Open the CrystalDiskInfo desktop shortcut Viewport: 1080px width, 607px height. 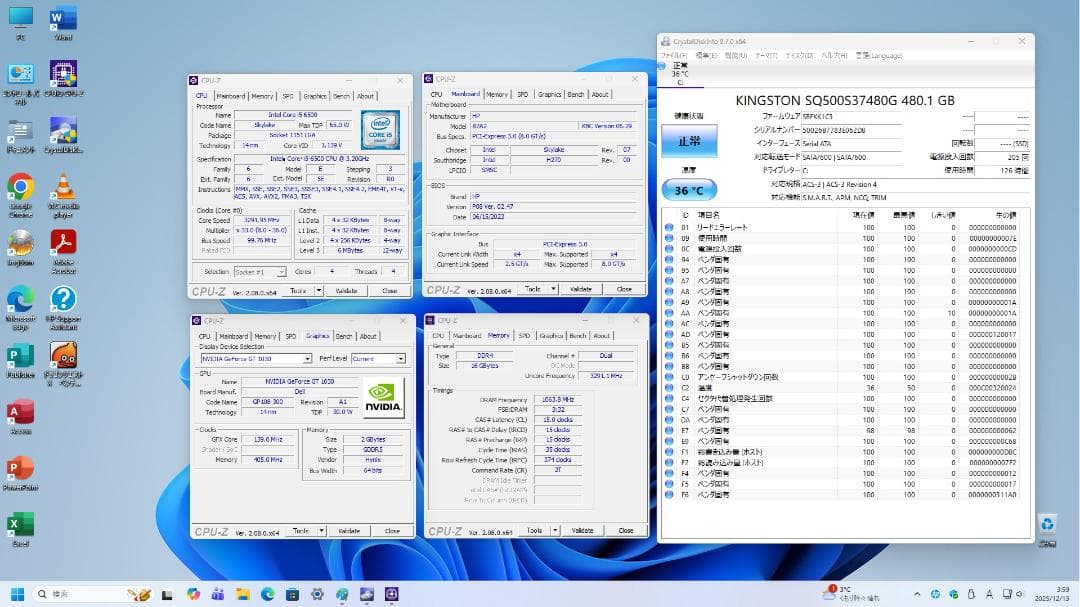[x=63, y=135]
